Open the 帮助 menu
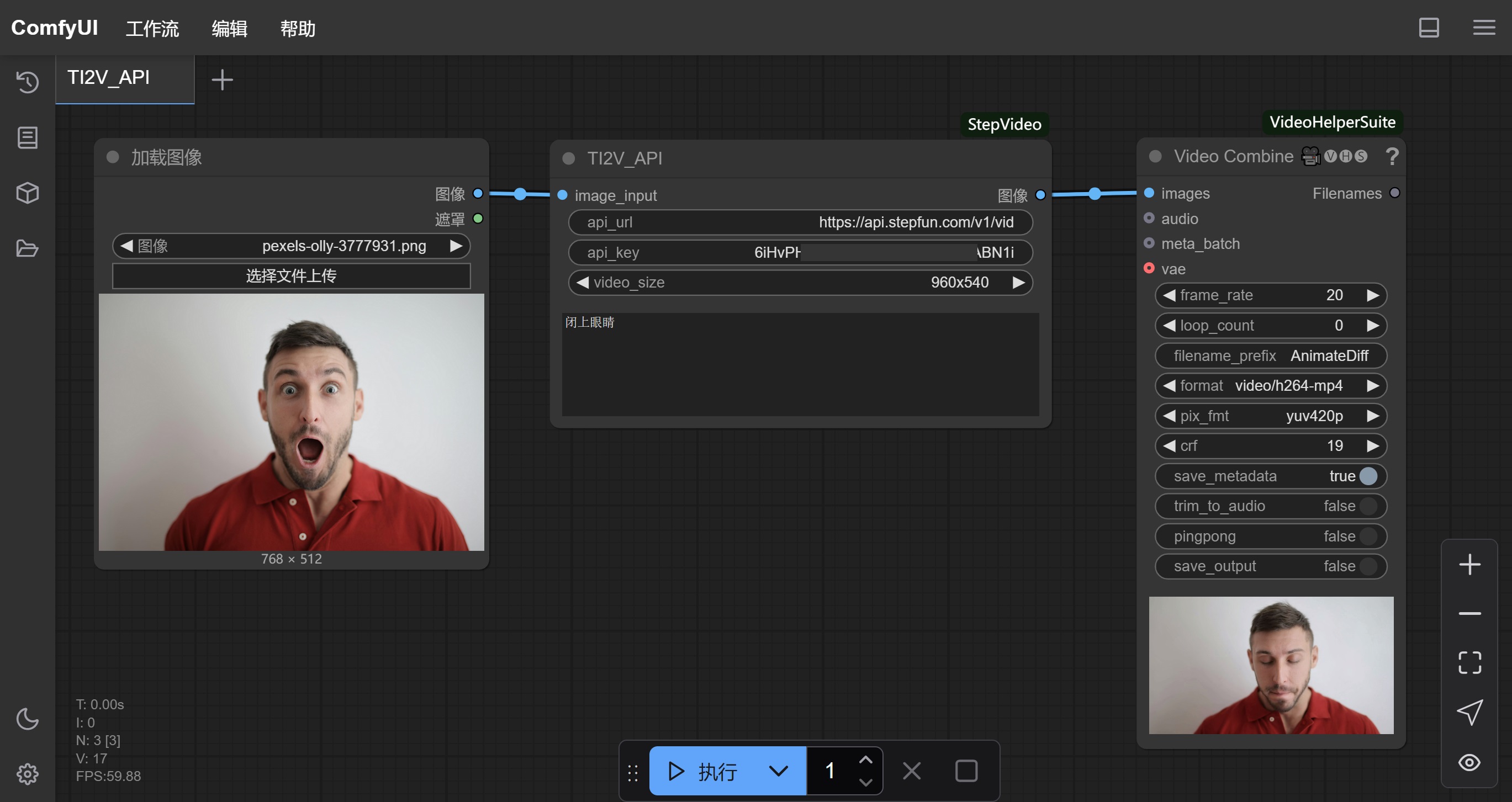Screen dimensions: 1512x802 pos(298,28)
